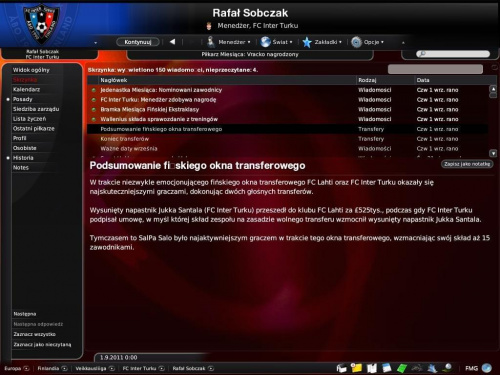Open the yellow notes icon in bottom bar
This screenshot has width=500, height=375.
[x=356, y=368]
